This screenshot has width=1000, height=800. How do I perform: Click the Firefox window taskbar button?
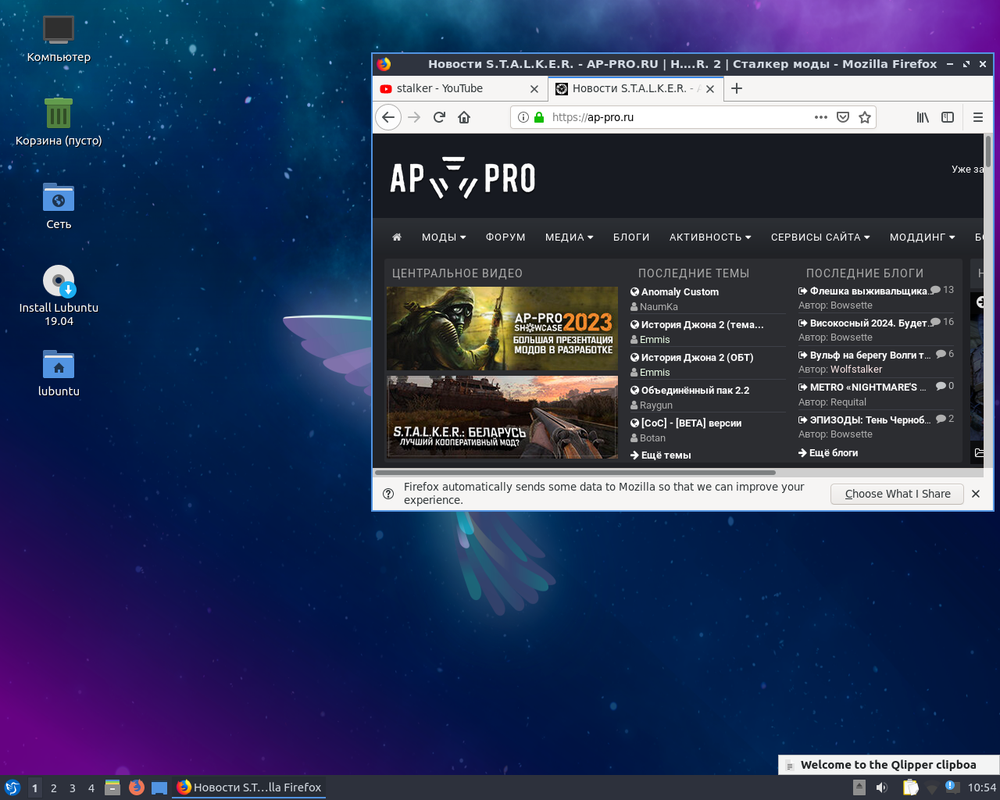[x=249, y=788]
